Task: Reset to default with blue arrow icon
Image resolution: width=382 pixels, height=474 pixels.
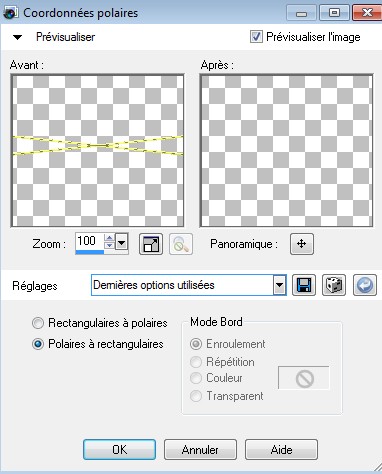Action: 365,285
